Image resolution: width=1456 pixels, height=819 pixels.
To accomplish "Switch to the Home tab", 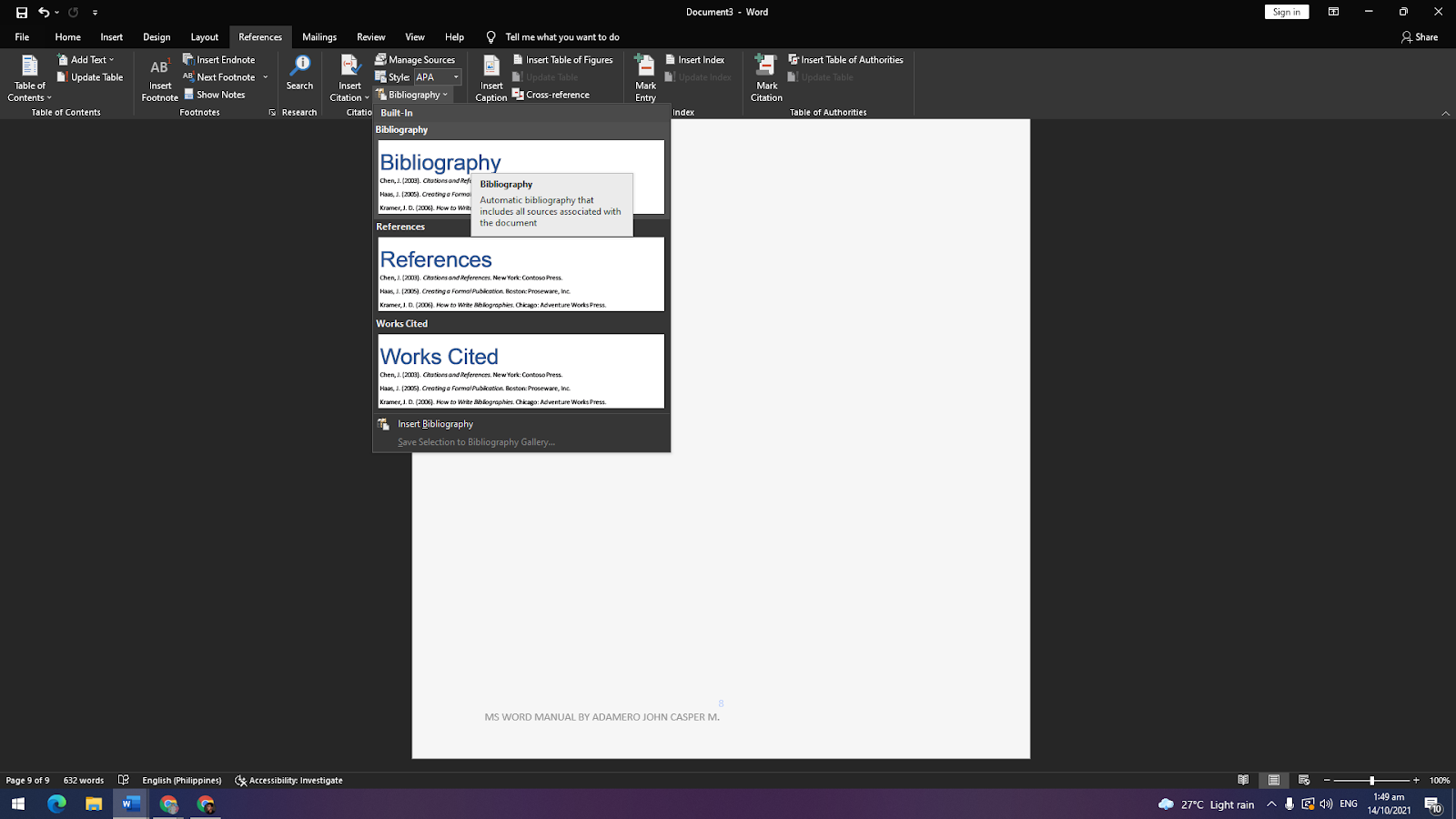I will 67,37.
